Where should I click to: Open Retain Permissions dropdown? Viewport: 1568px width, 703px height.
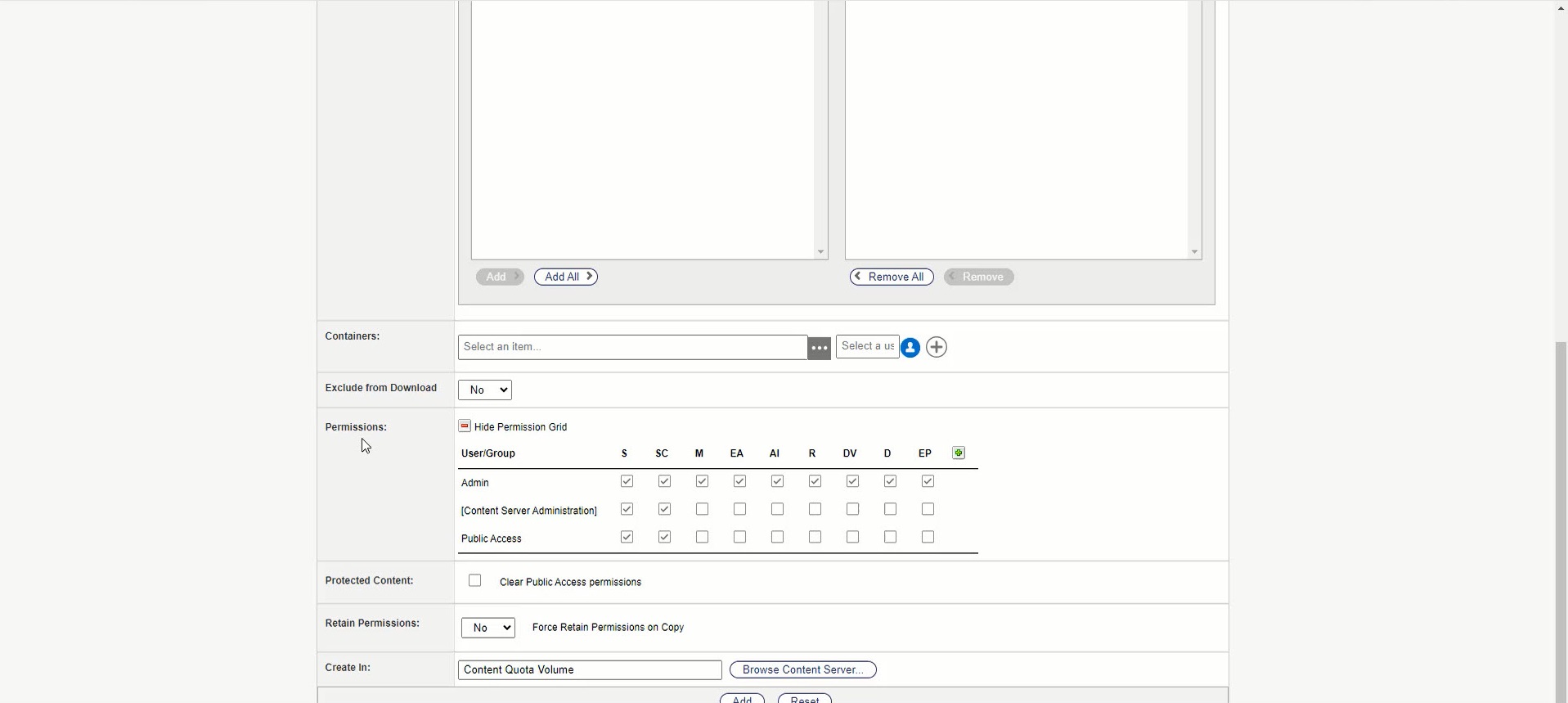(x=488, y=628)
